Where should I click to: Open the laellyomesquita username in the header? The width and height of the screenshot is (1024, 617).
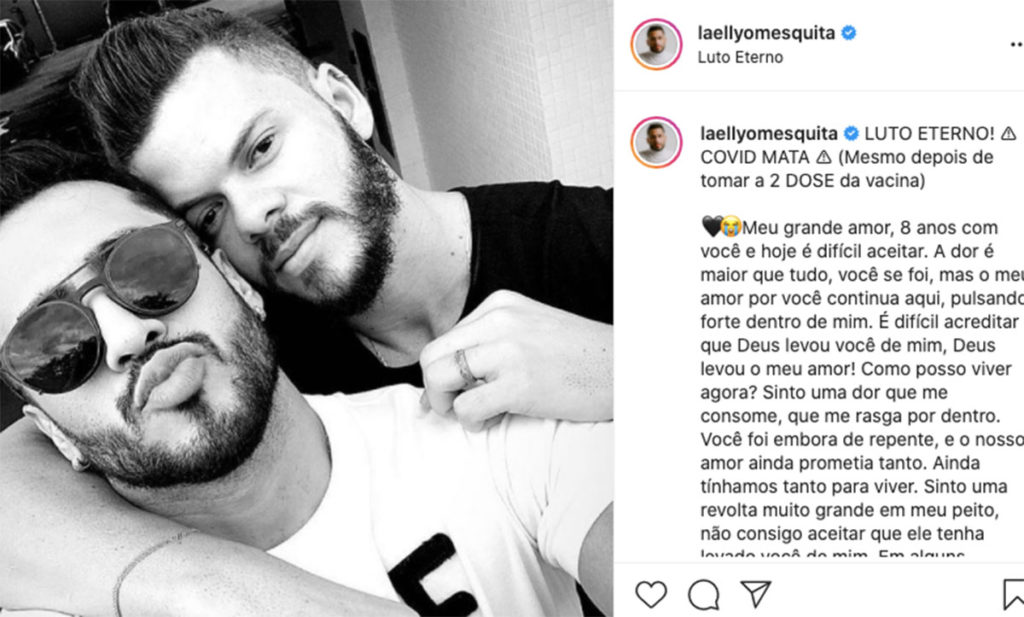pos(766,33)
